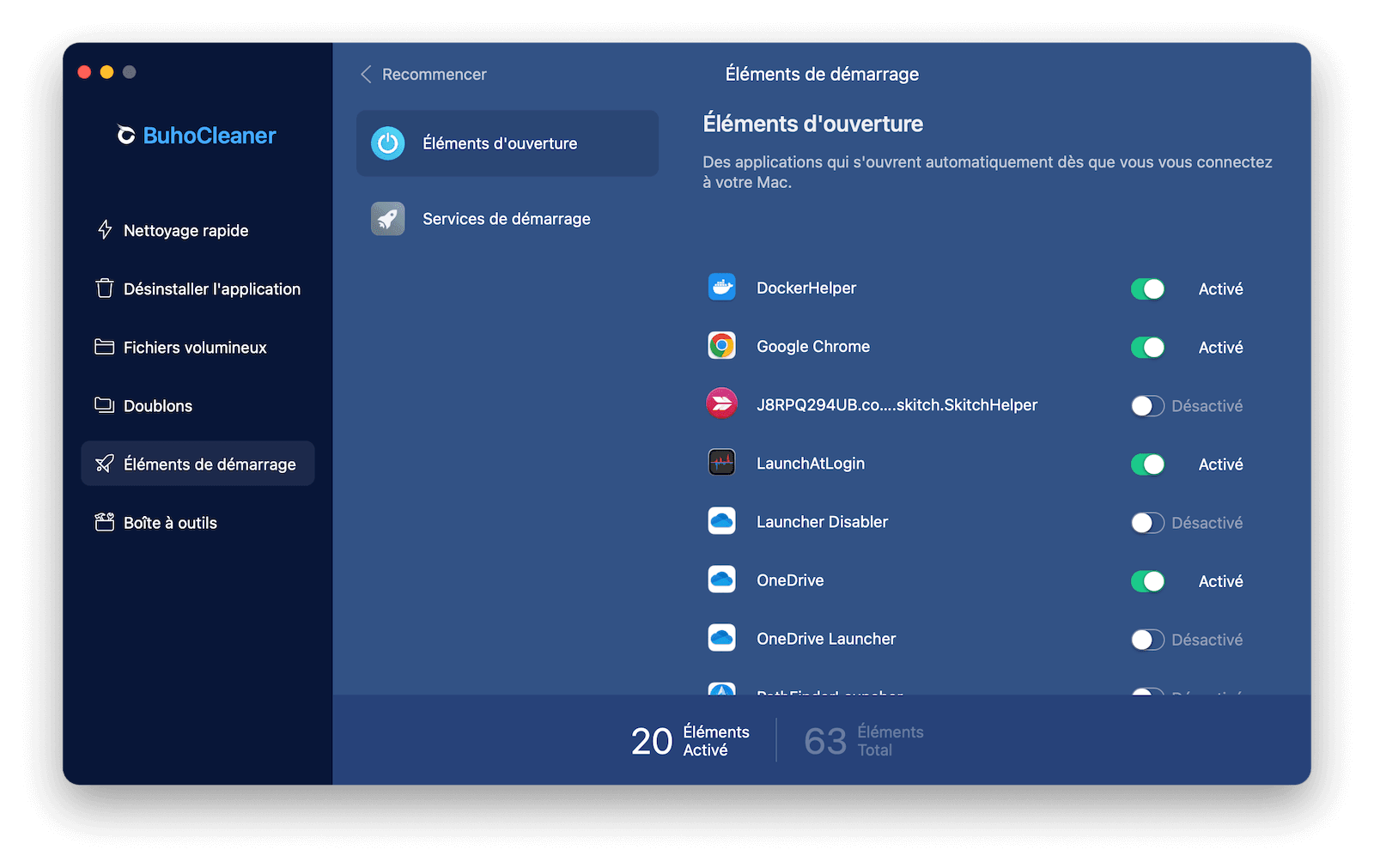
Task: Turn off Google Chrome startup toggle
Action: pos(1148,348)
